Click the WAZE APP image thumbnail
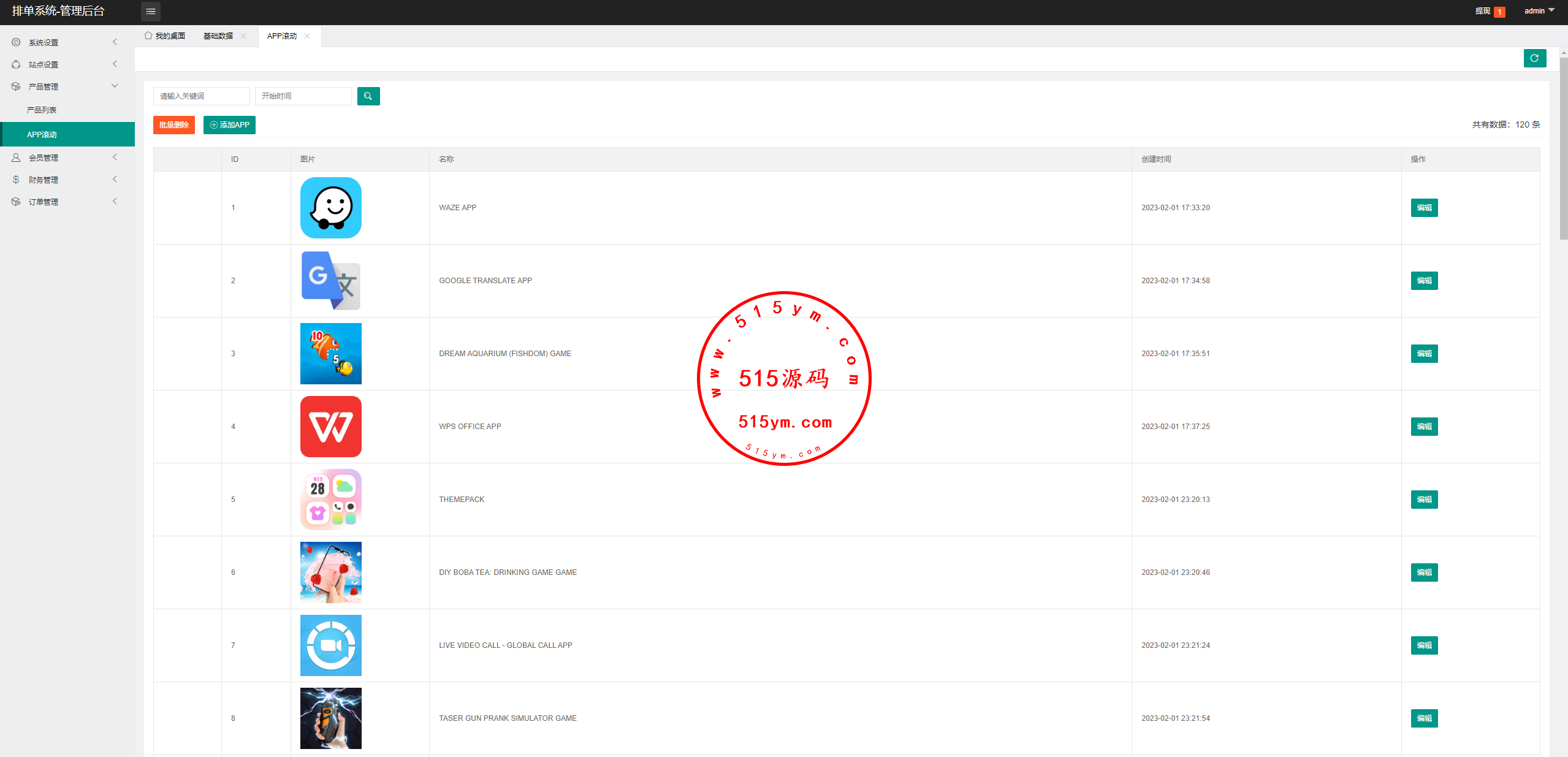The height and width of the screenshot is (757, 1568). tap(330, 208)
